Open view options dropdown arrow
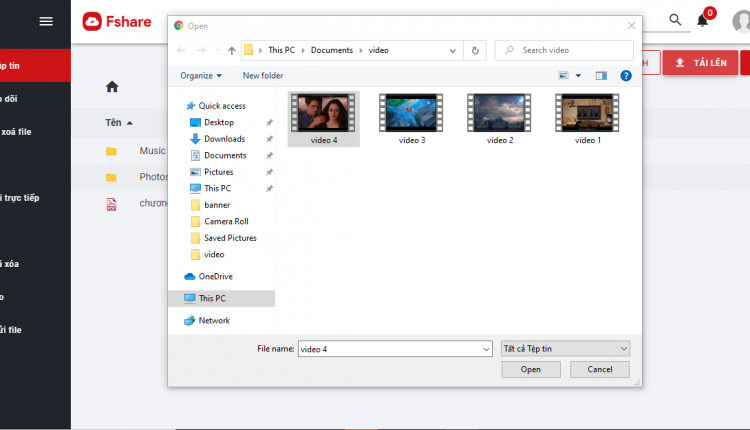Viewport: 750px width, 430px height. (x=578, y=76)
